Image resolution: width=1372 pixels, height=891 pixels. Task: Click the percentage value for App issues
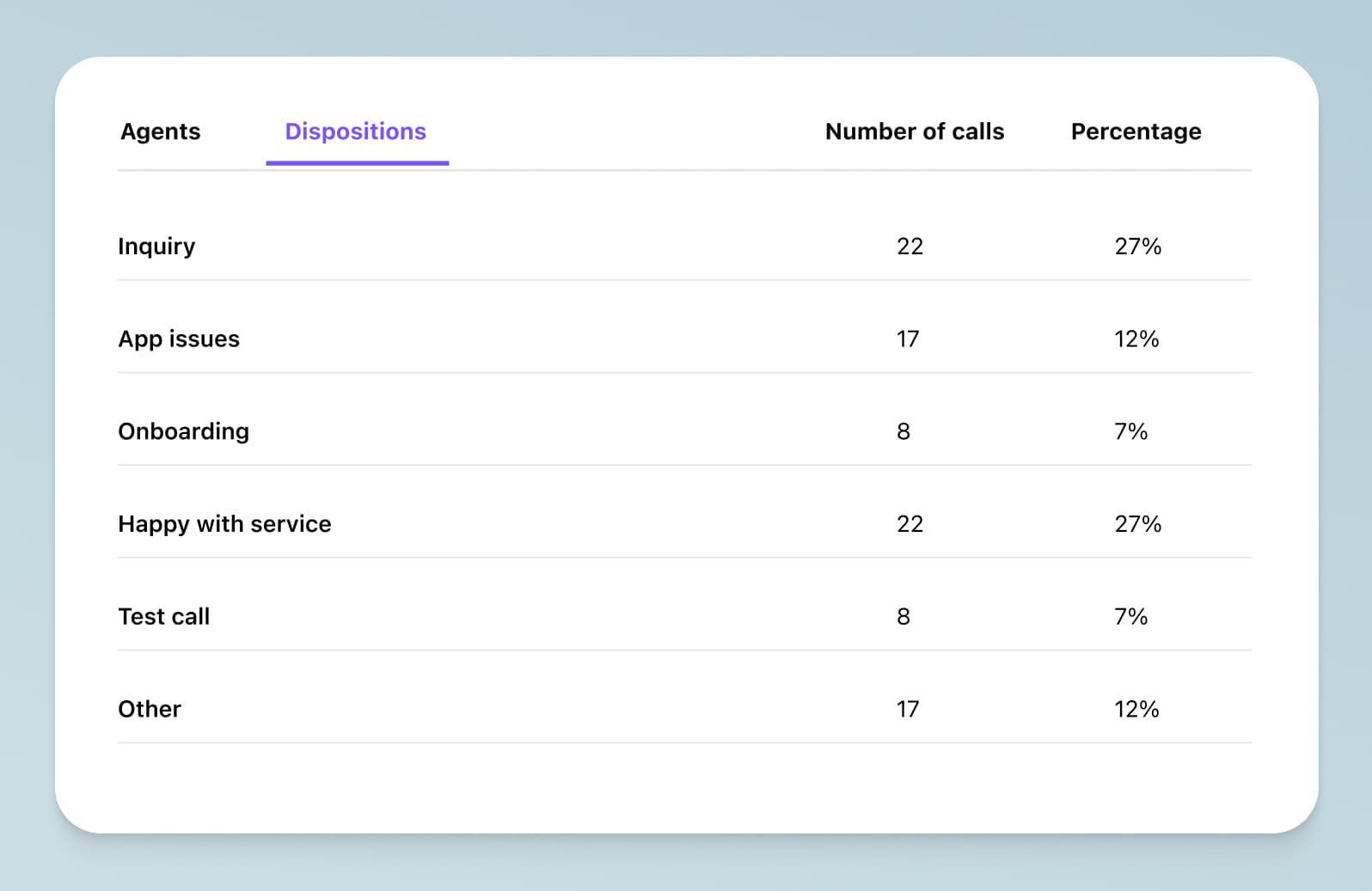(x=1136, y=339)
